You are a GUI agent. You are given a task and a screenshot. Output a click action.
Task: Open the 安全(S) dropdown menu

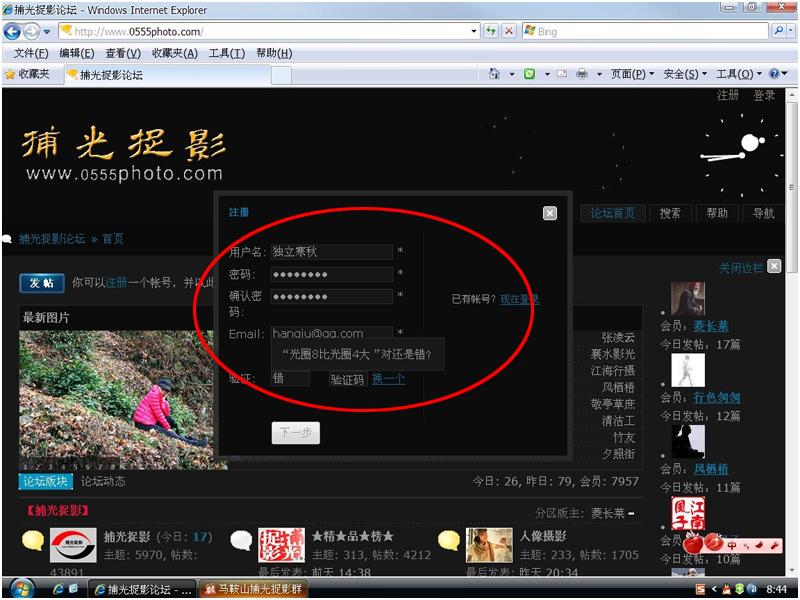tap(685, 74)
